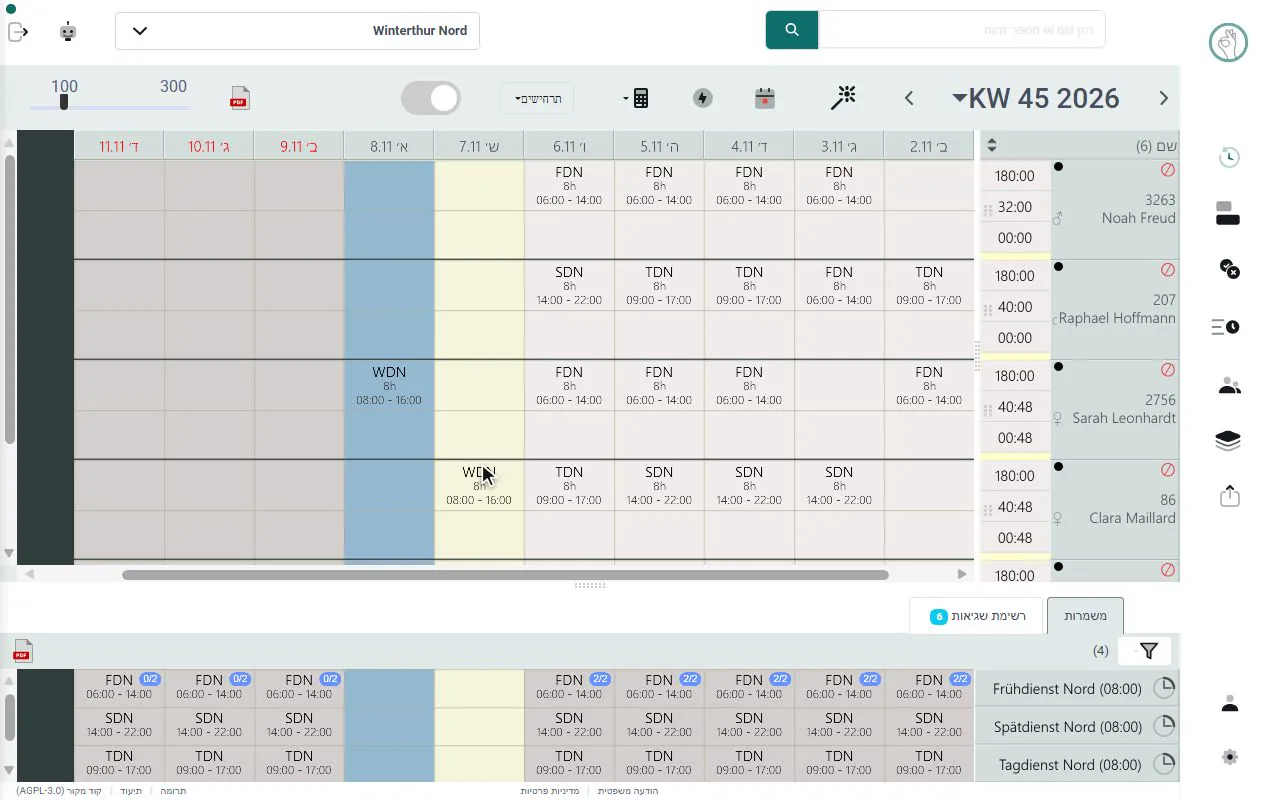1280x800 pixels.
Task: Click the red prohibited icon for Noah Freud
Action: [x=1168, y=170]
